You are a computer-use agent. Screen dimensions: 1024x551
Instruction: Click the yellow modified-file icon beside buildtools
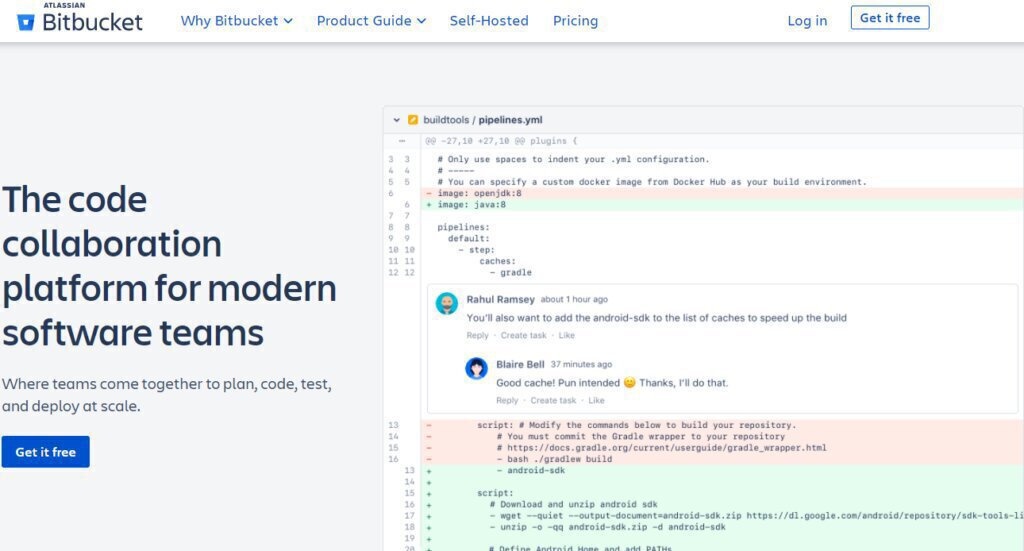(413, 120)
